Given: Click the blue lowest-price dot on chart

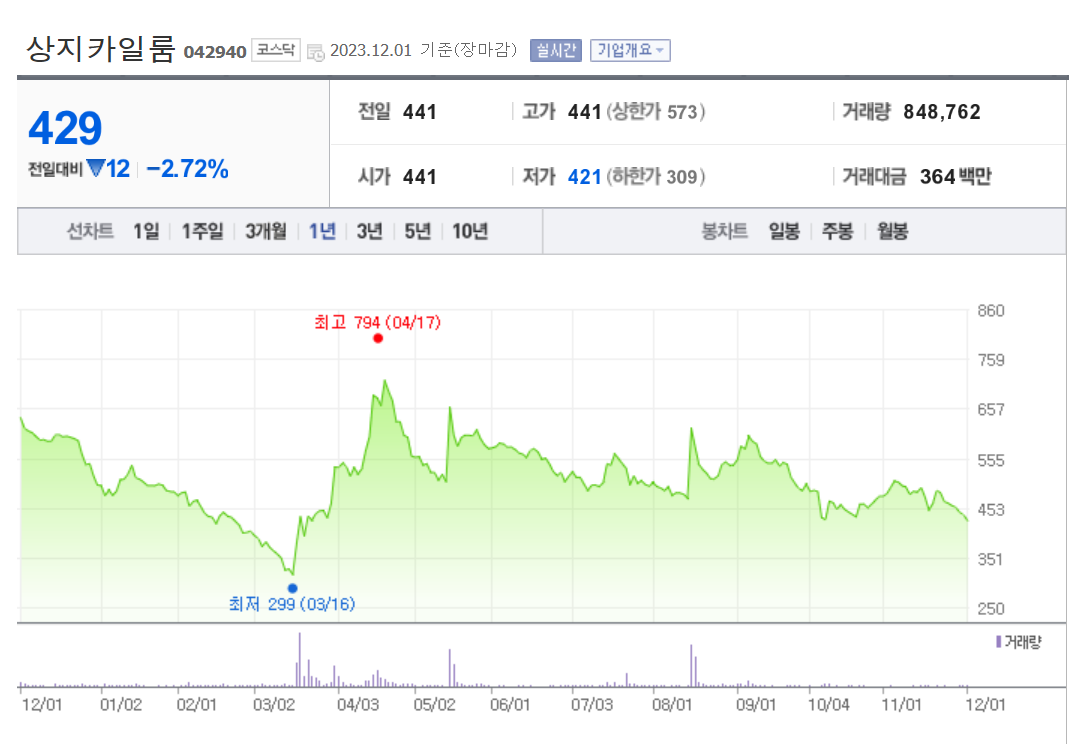Looking at the screenshot, I should (292, 588).
